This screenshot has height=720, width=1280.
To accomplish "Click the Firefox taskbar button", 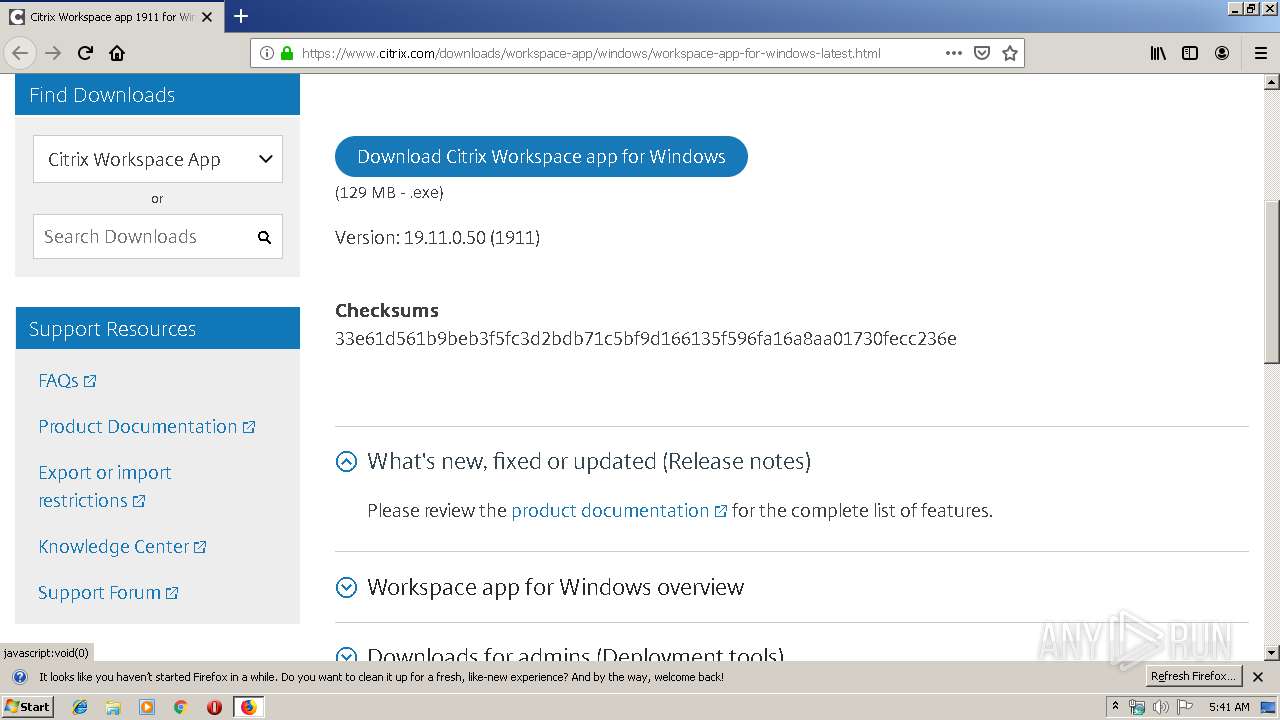I will point(248,707).
